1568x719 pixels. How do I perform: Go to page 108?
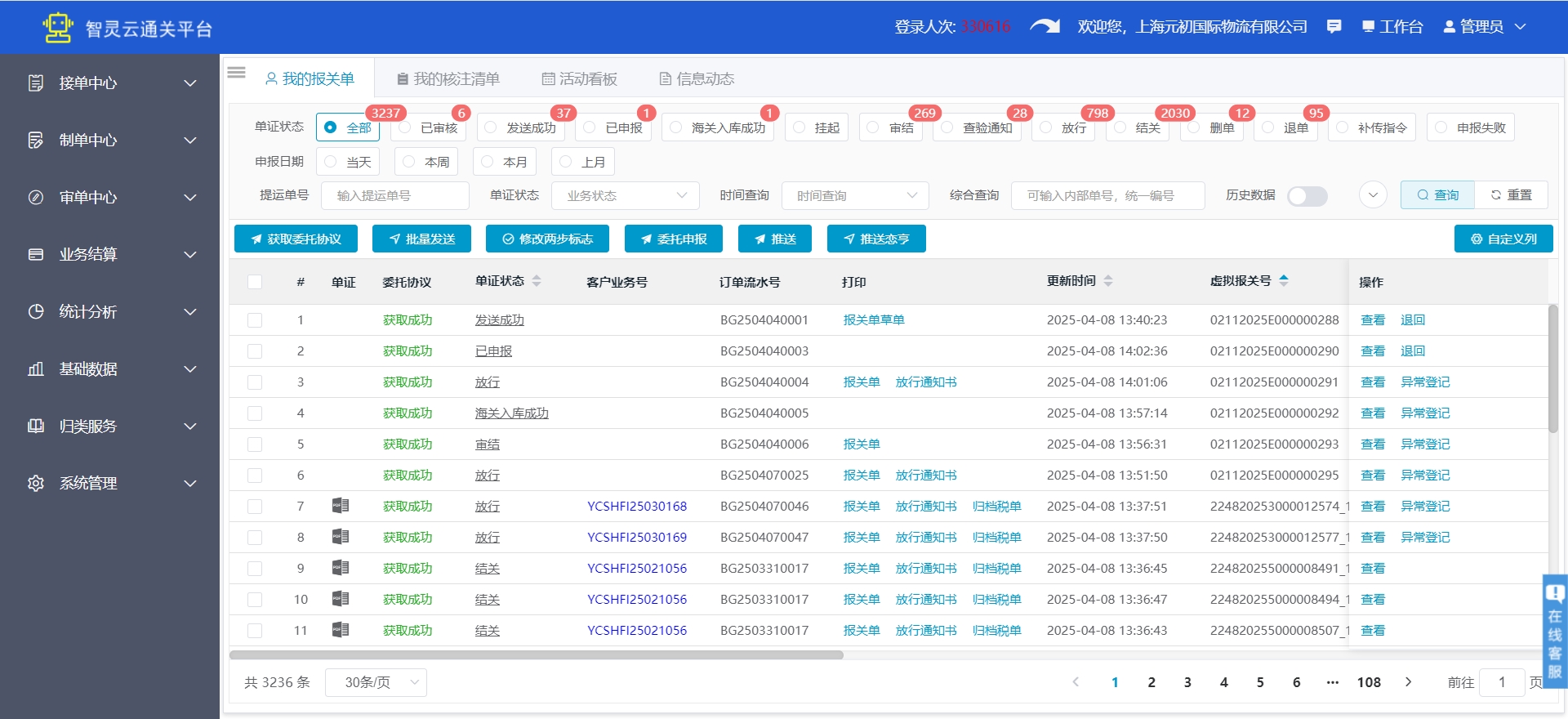(x=1369, y=682)
